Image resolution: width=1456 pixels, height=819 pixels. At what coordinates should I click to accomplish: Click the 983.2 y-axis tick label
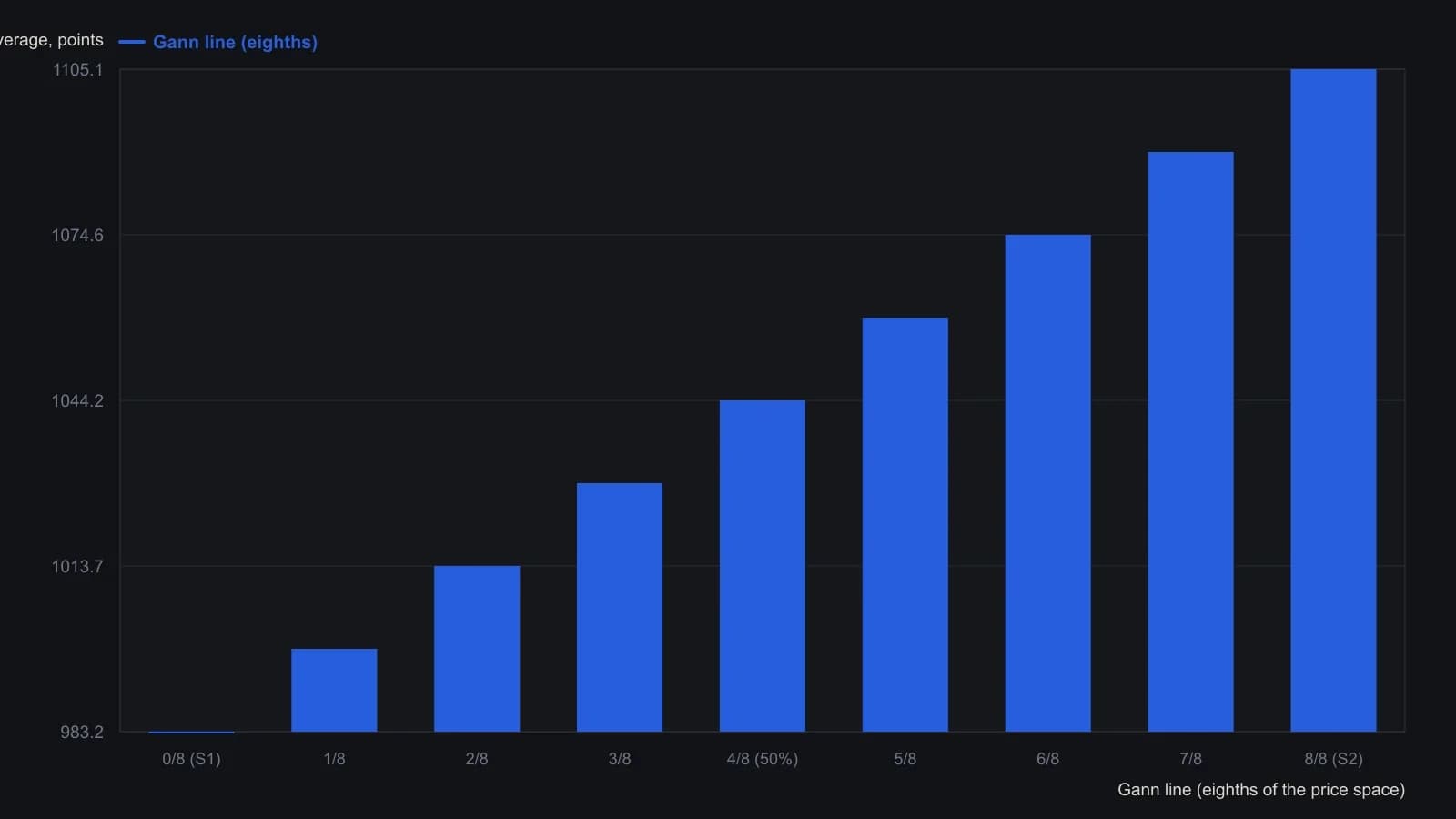pos(82,733)
